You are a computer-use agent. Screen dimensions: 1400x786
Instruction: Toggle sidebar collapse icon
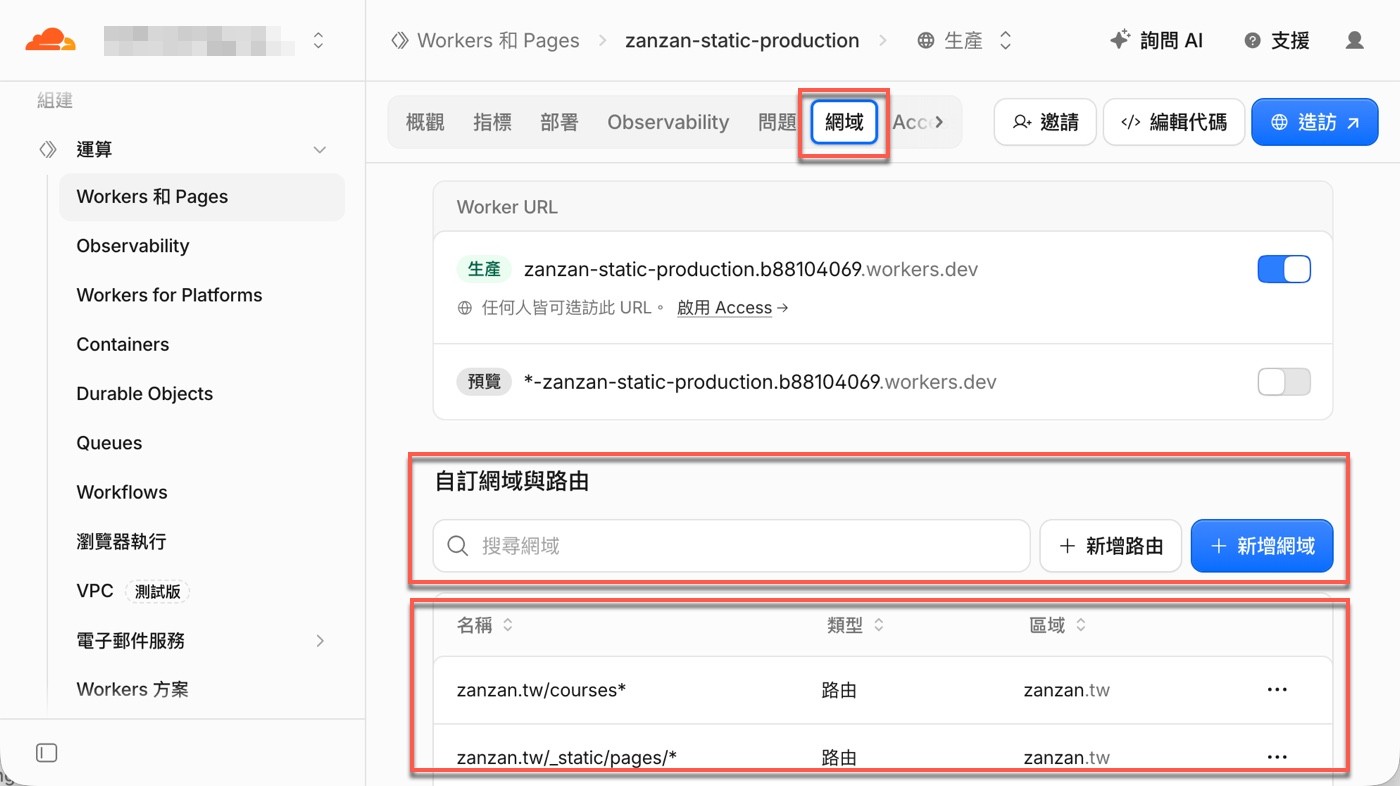[46, 753]
